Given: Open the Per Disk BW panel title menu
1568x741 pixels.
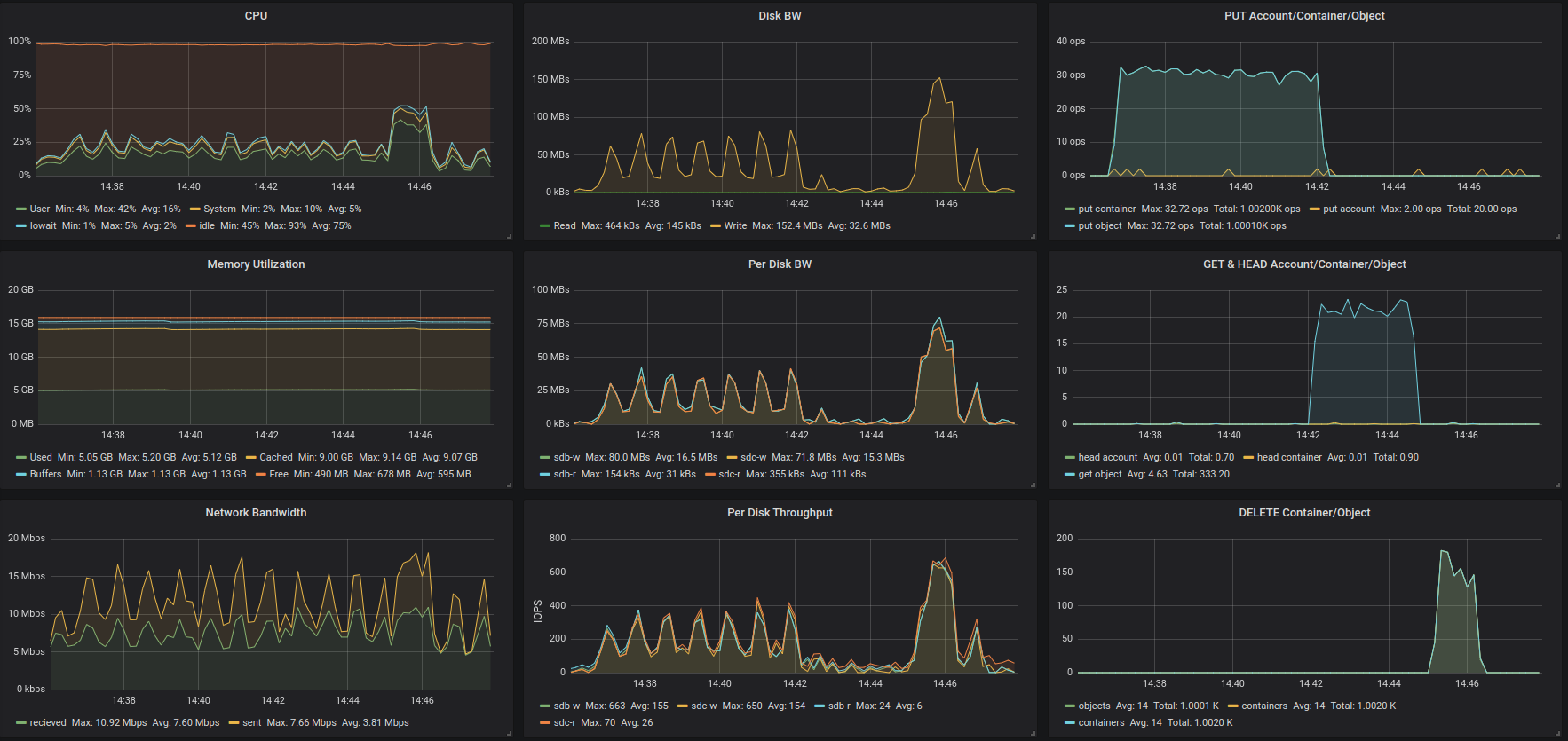Looking at the screenshot, I should (780, 264).
